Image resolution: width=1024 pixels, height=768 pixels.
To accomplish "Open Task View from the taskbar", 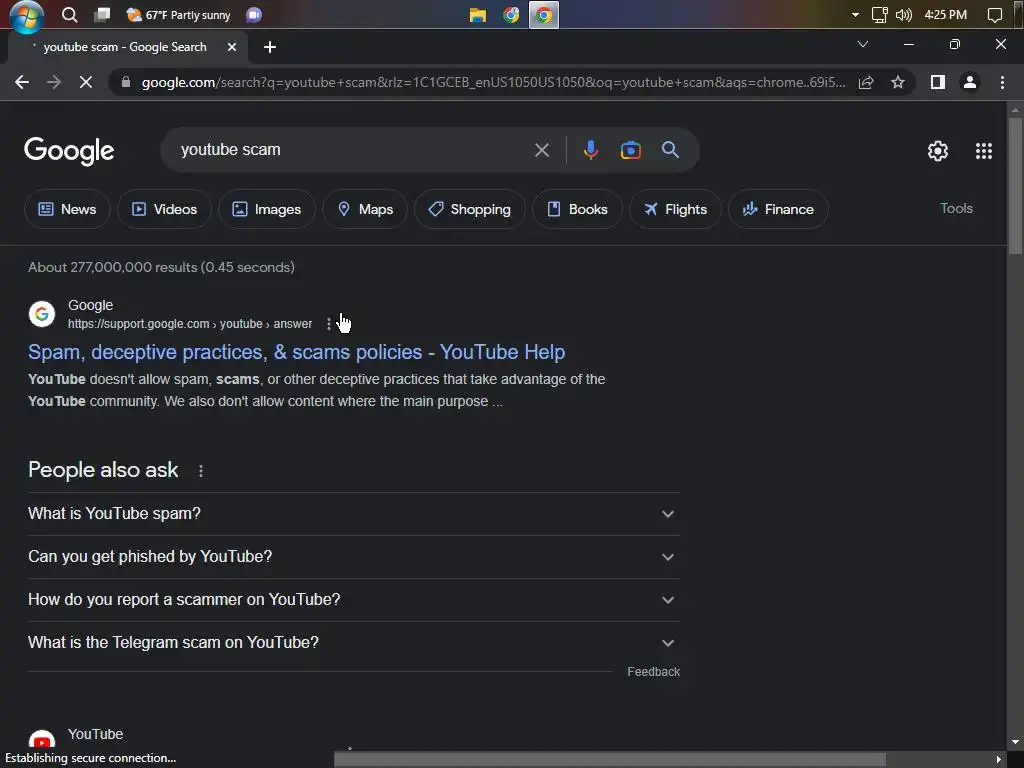I will pyautogui.click(x=102, y=14).
